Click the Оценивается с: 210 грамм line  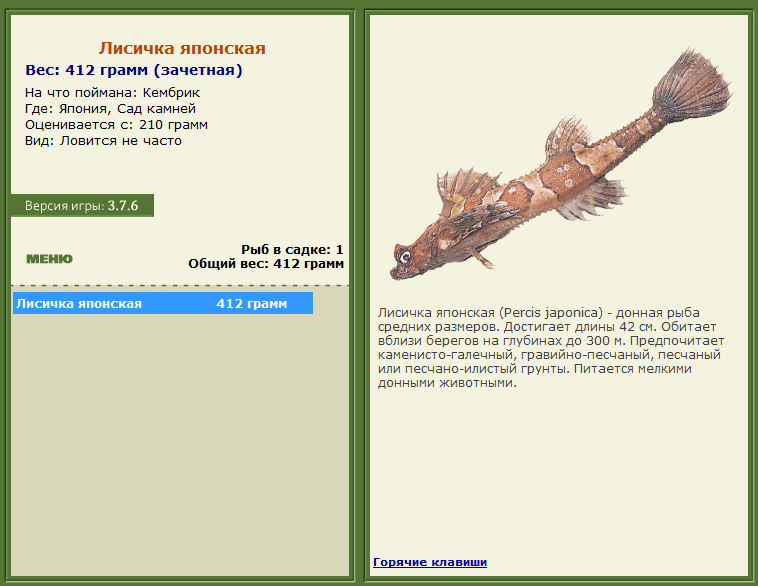click(x=117, y=125)
